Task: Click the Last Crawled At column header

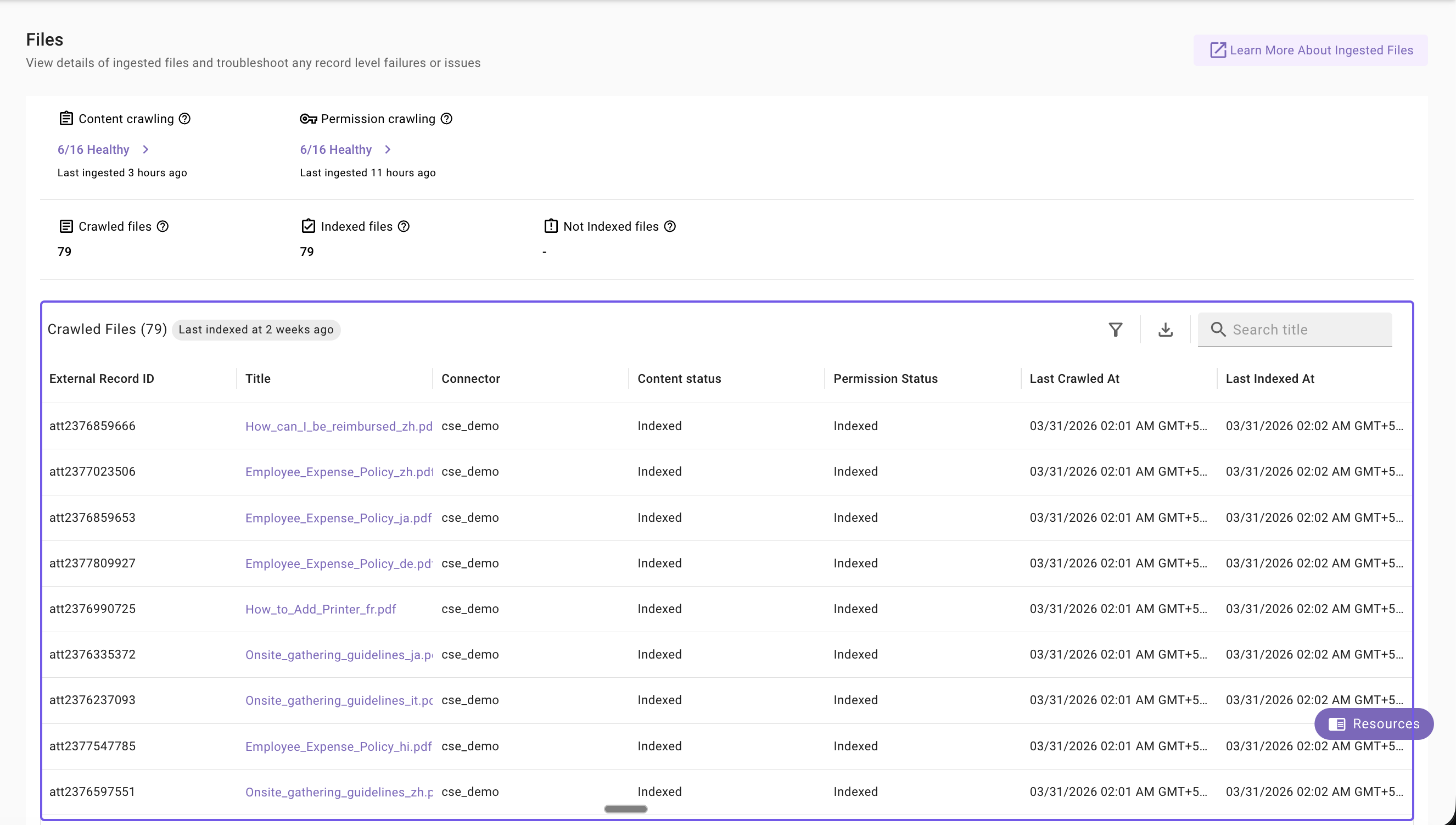Action: click(1074, 378)
